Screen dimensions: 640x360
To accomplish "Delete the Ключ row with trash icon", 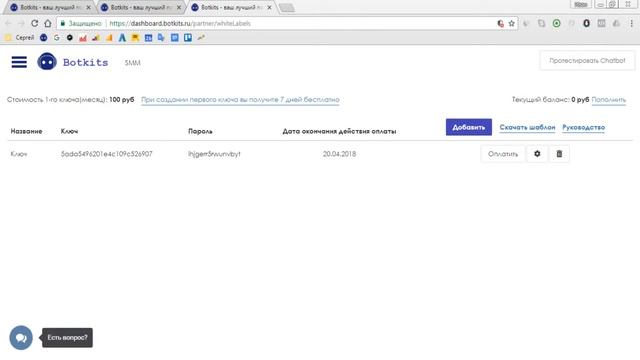I will 559,154.
